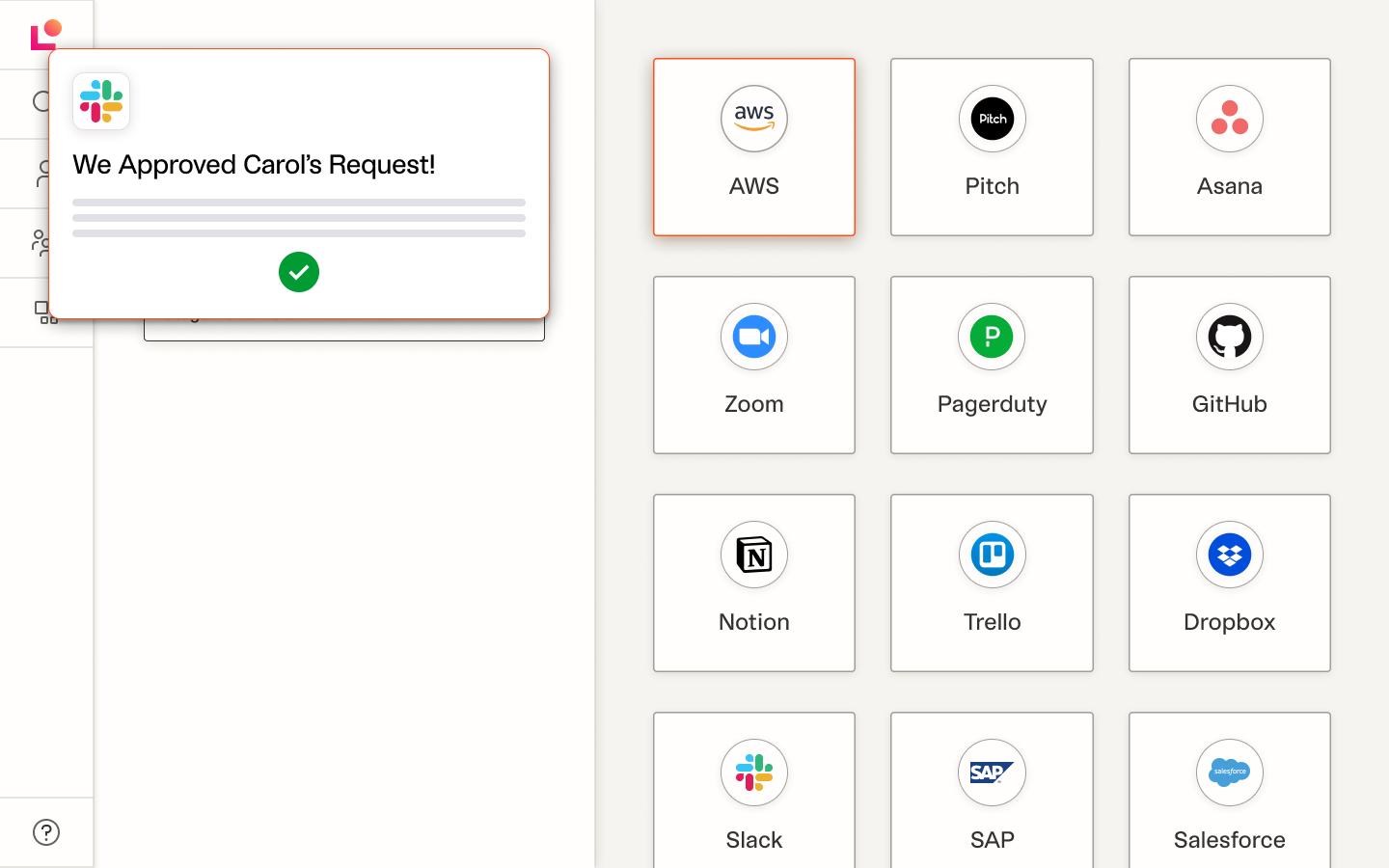Open the GitHub app card
Viewport: 1389px width, 868px height.
(x=1230, y=365)
